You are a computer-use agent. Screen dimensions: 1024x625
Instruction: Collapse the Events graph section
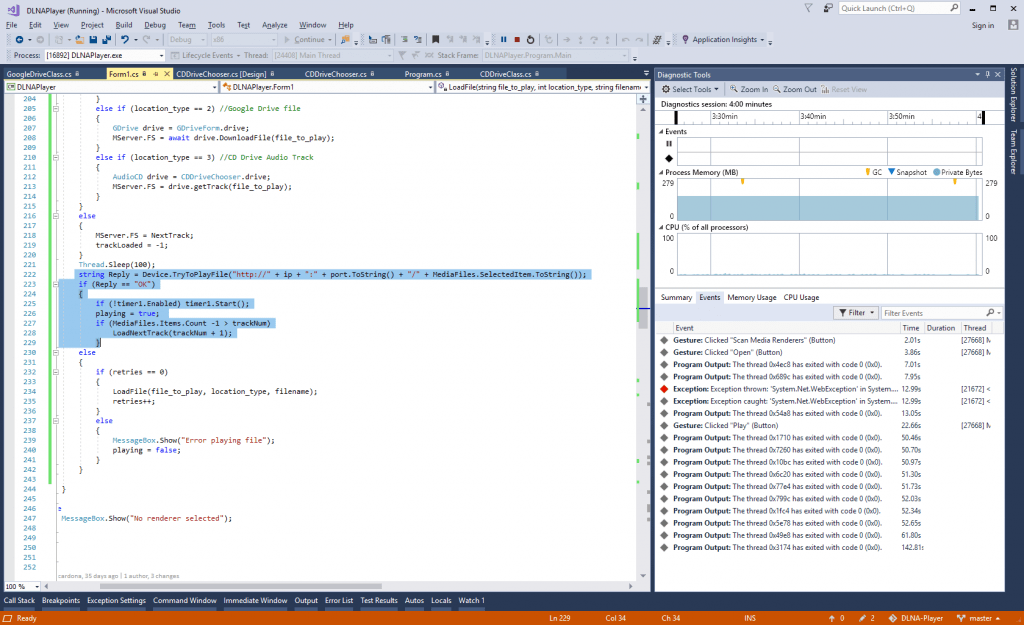pyautogui.click(x=661, y=131)
